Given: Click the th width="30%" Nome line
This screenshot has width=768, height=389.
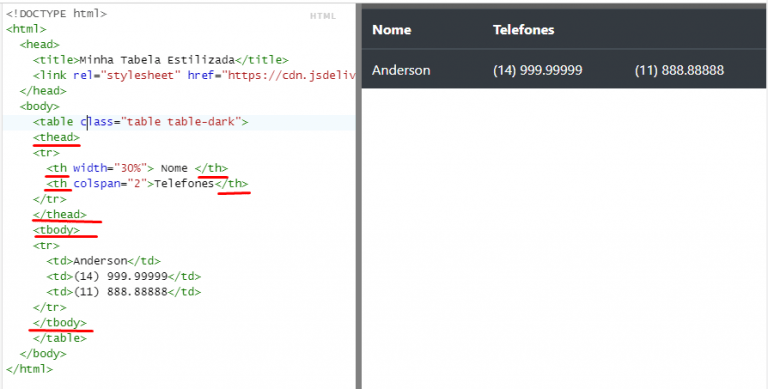Looking at the screenshot, I should [137, 168].
